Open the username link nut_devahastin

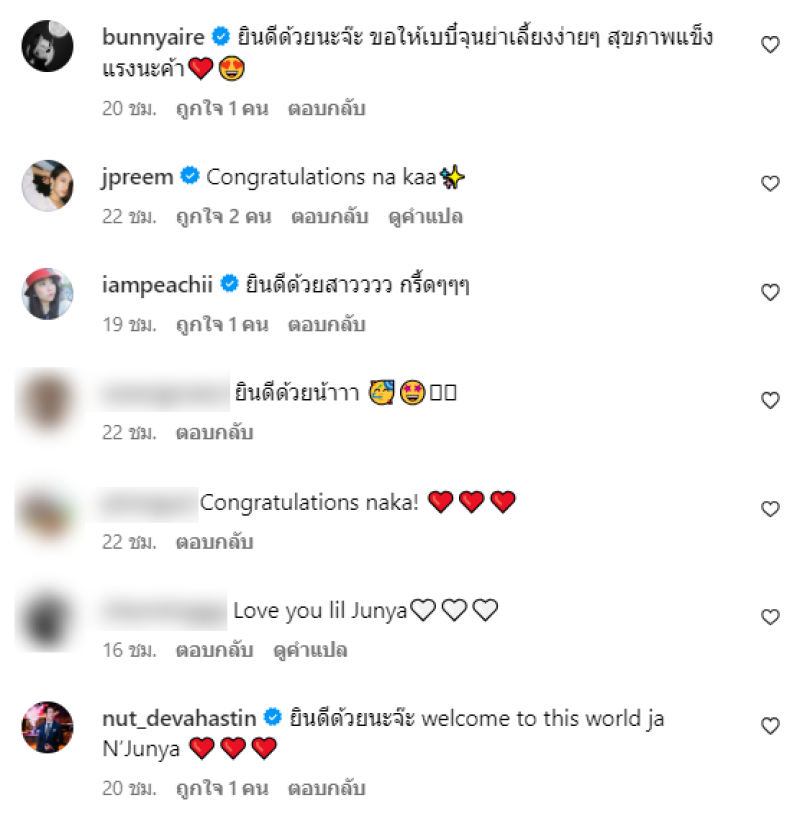[x=179, y=719]
